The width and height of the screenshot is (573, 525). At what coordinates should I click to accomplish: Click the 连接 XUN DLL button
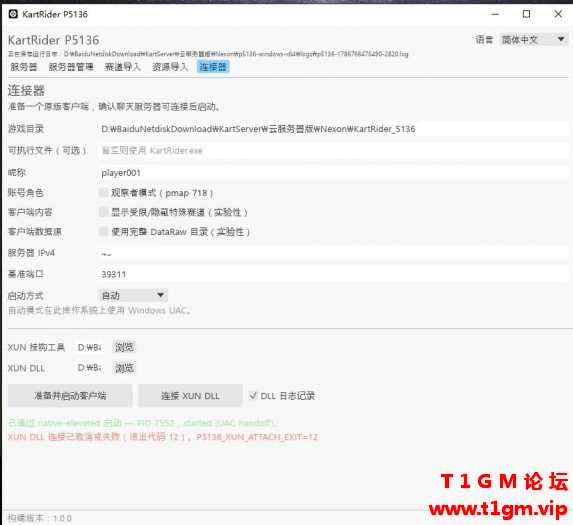click(x=190, y=396)
